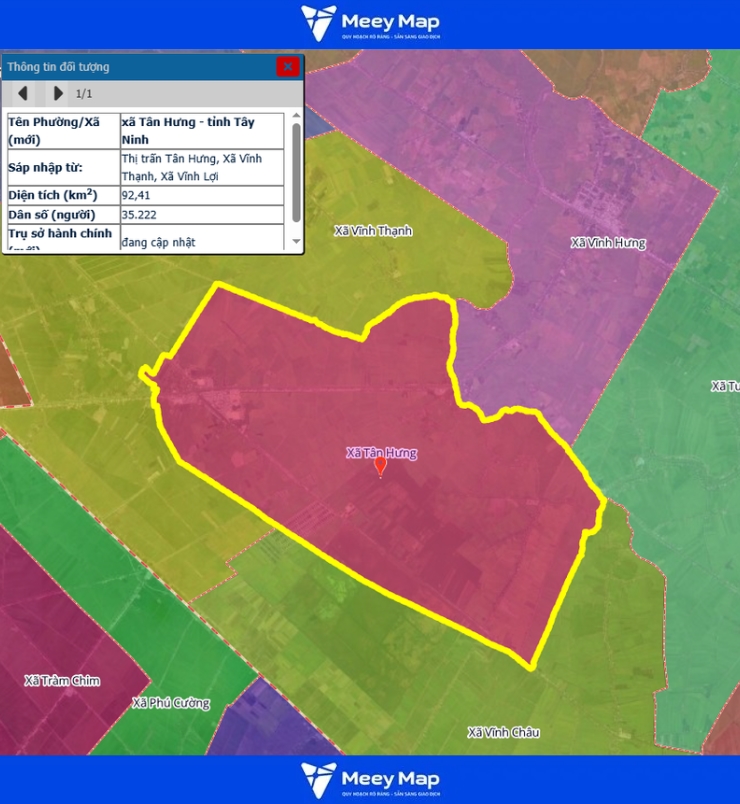Click the red map pin on Xã Tân Hưng
The width and height of the screenshot is (740, 804).
click(380, 467)
